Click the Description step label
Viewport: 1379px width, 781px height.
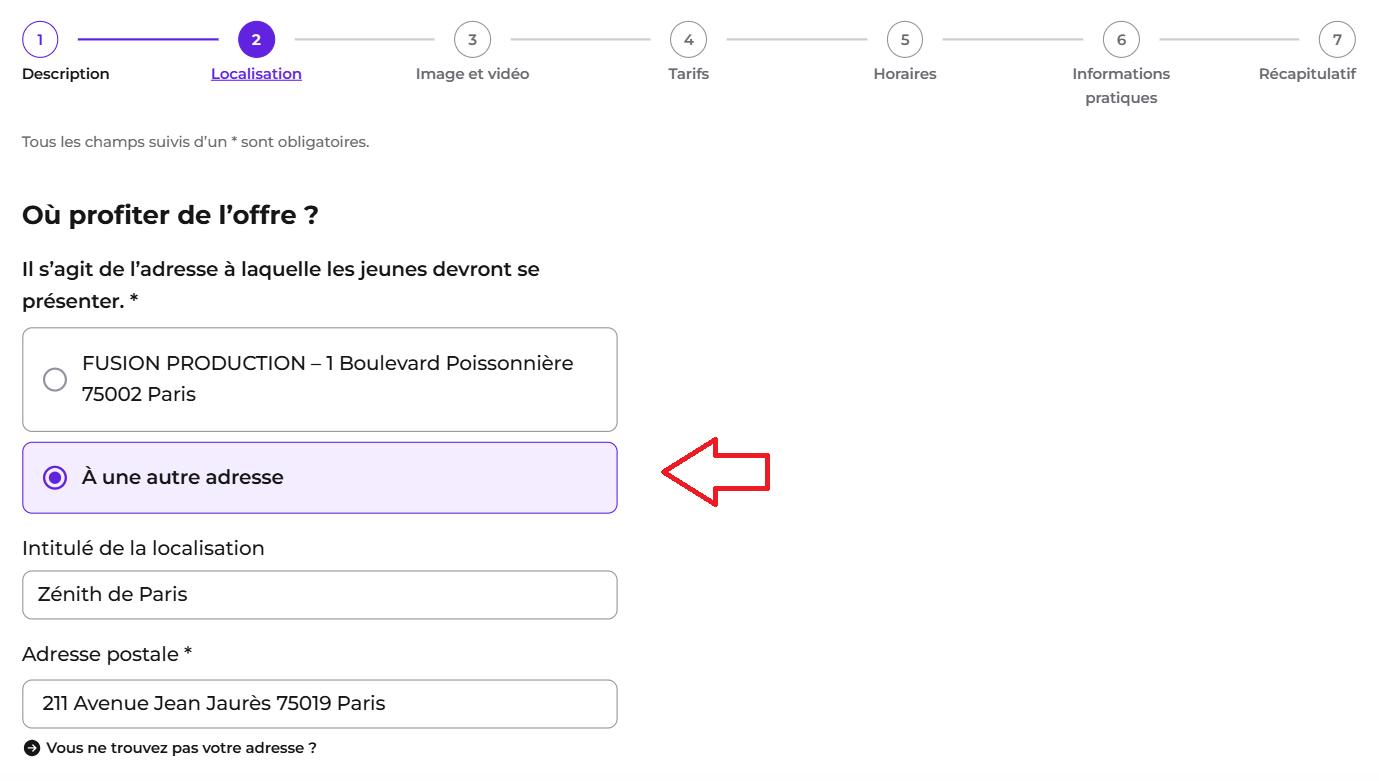(x=66, y=74)
